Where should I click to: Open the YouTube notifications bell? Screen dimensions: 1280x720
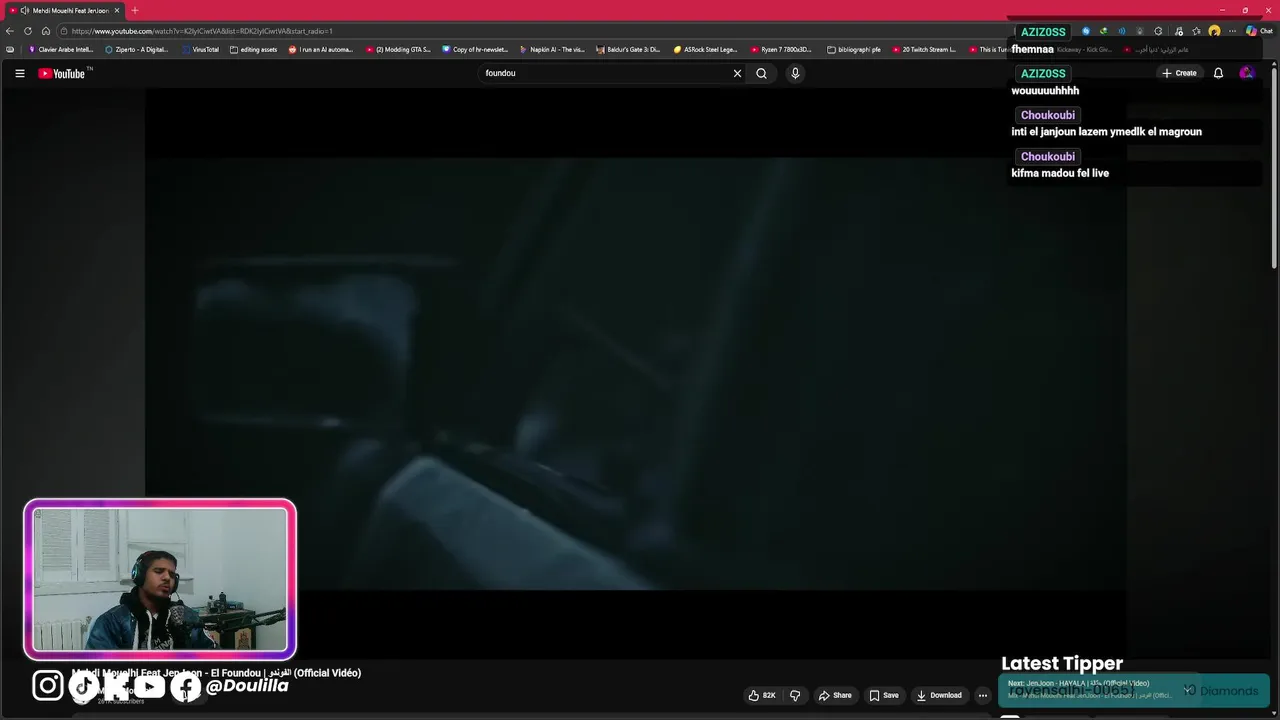(1218, 73)
